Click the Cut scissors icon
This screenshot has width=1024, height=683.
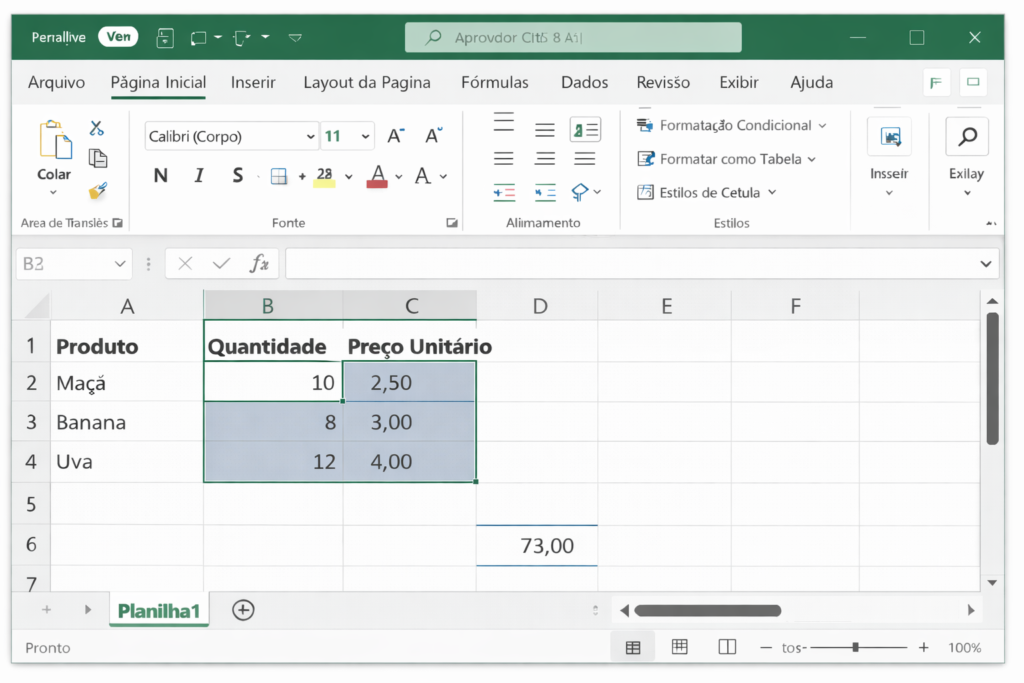point(97,128)
